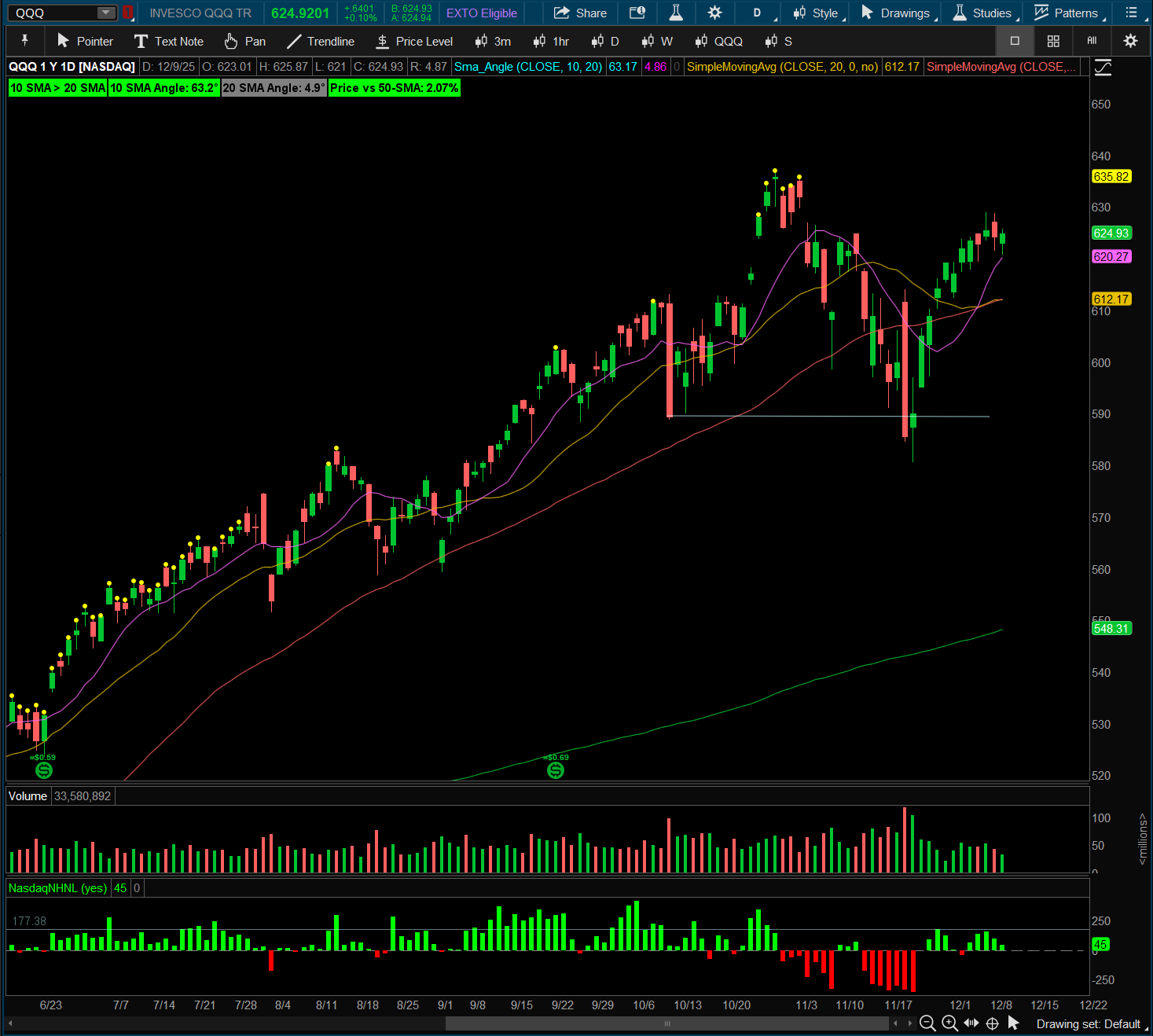
Task: Click the QQQ symbol input field
Action: [x=53, y=13]
